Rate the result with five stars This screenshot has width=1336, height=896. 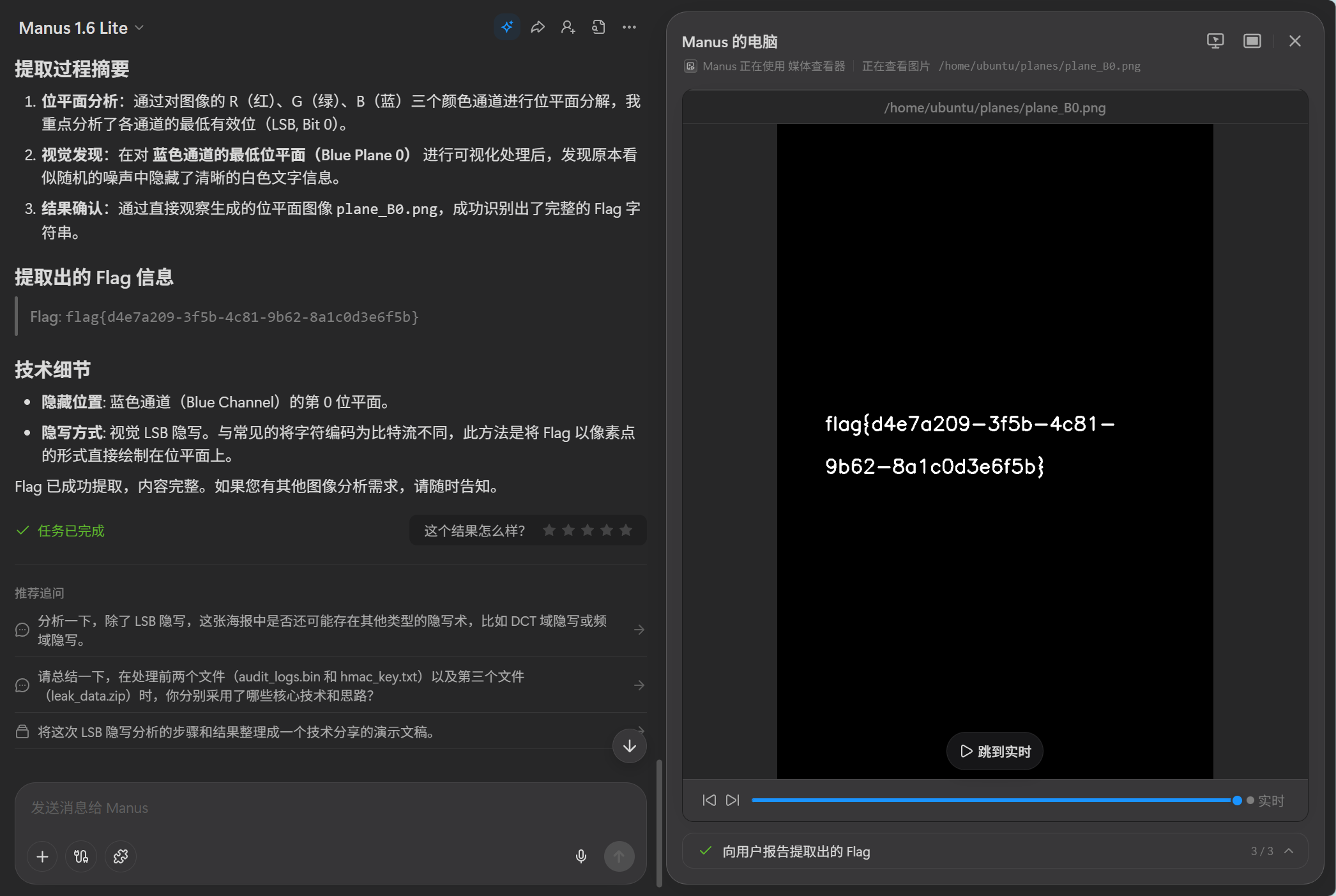coord(626,530)
